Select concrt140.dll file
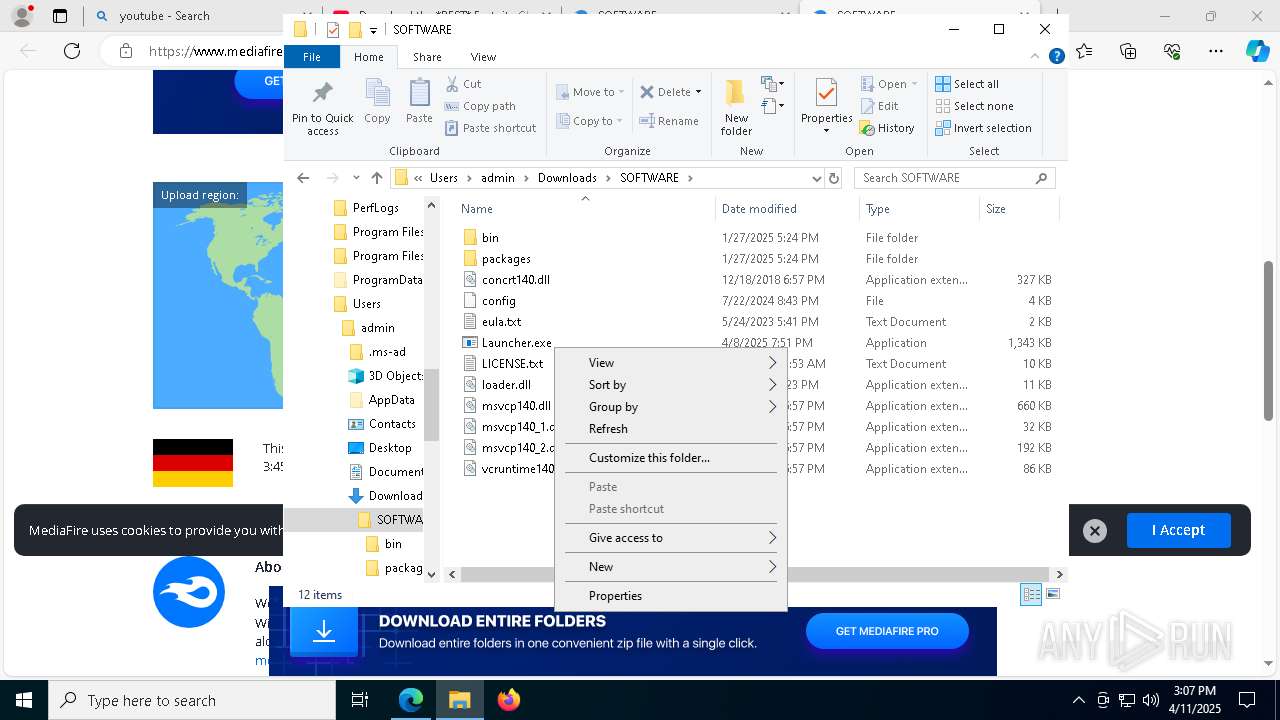 (x=515, y=280)
